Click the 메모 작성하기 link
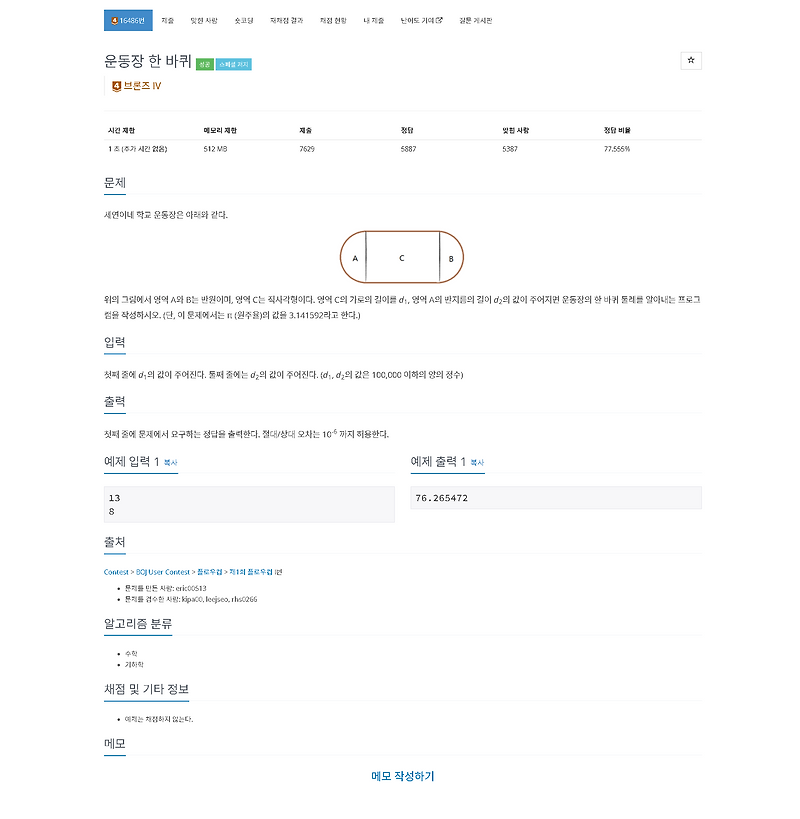Viewport: 800px width, 819px height. tap(403, 776)
